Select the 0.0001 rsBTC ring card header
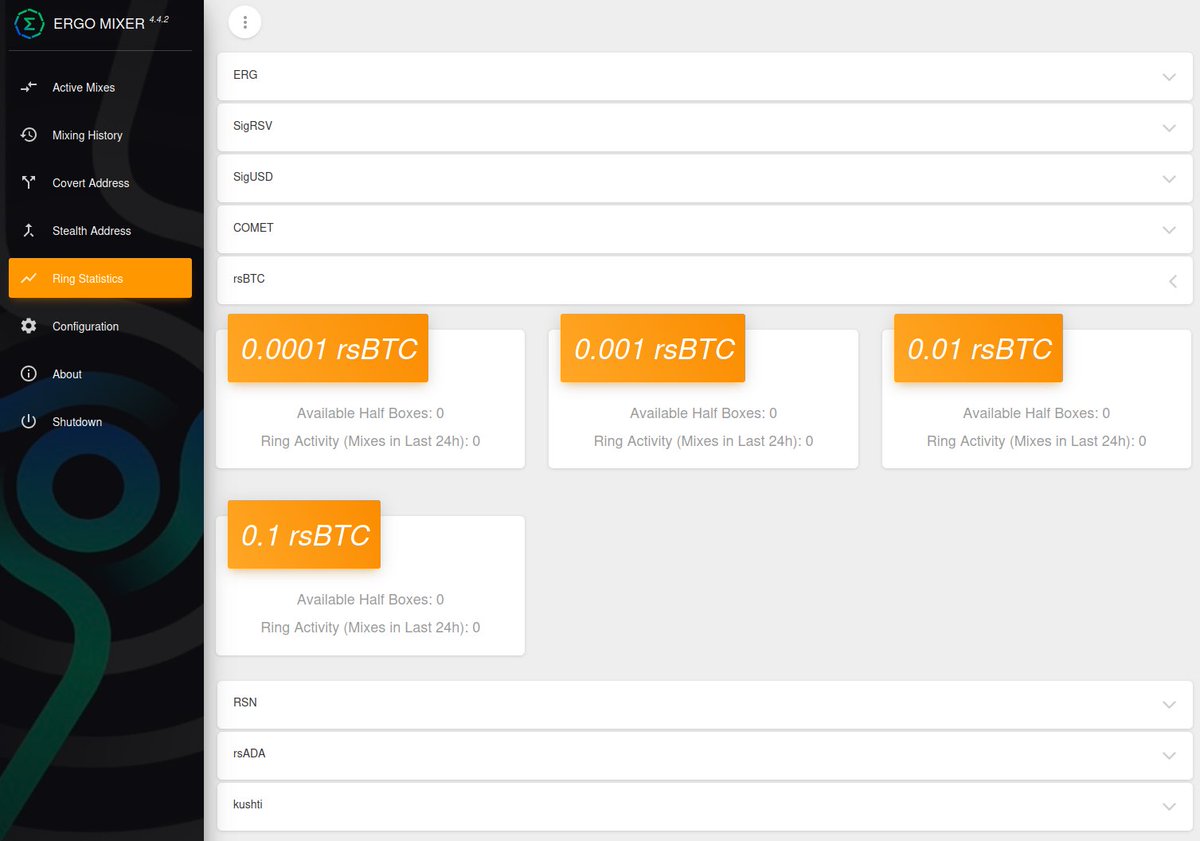The height and width of the screenshot is (841, 1200). coord(328,348)
